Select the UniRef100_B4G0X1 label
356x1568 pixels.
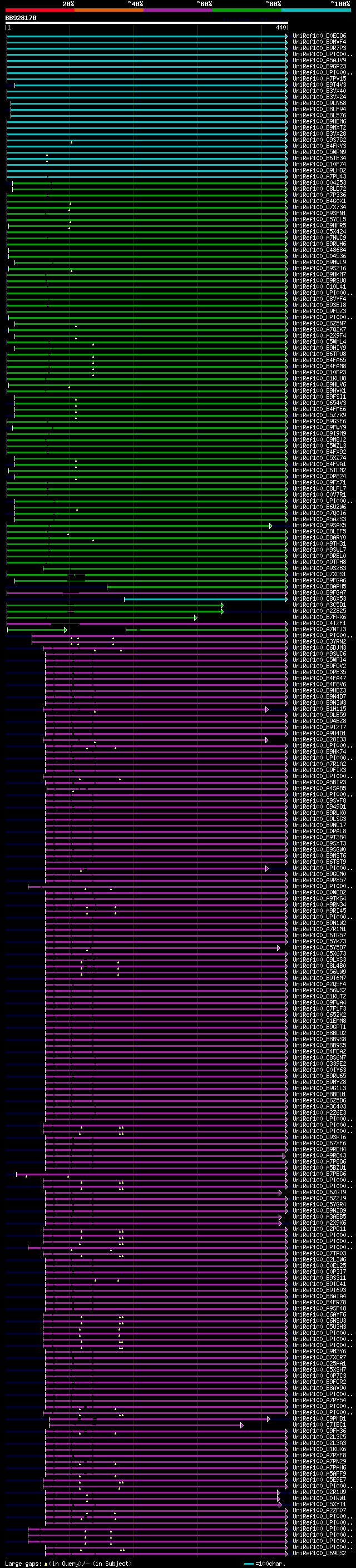319,201
